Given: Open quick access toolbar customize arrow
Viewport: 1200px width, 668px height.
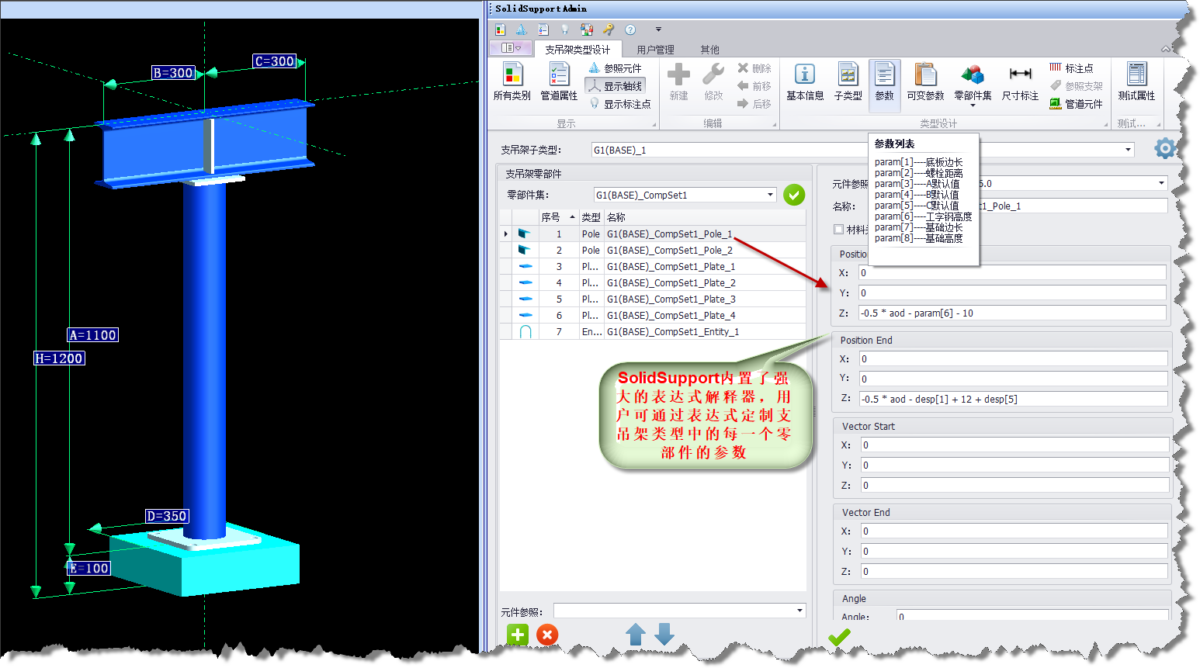Looking at the screenshot, I should point(658,29).
